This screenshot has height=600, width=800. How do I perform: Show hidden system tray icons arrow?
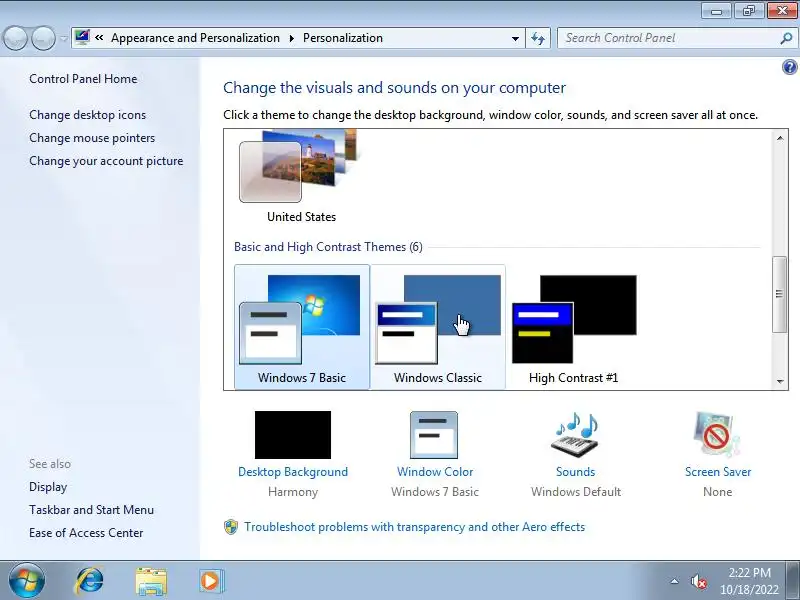(674, 581)
